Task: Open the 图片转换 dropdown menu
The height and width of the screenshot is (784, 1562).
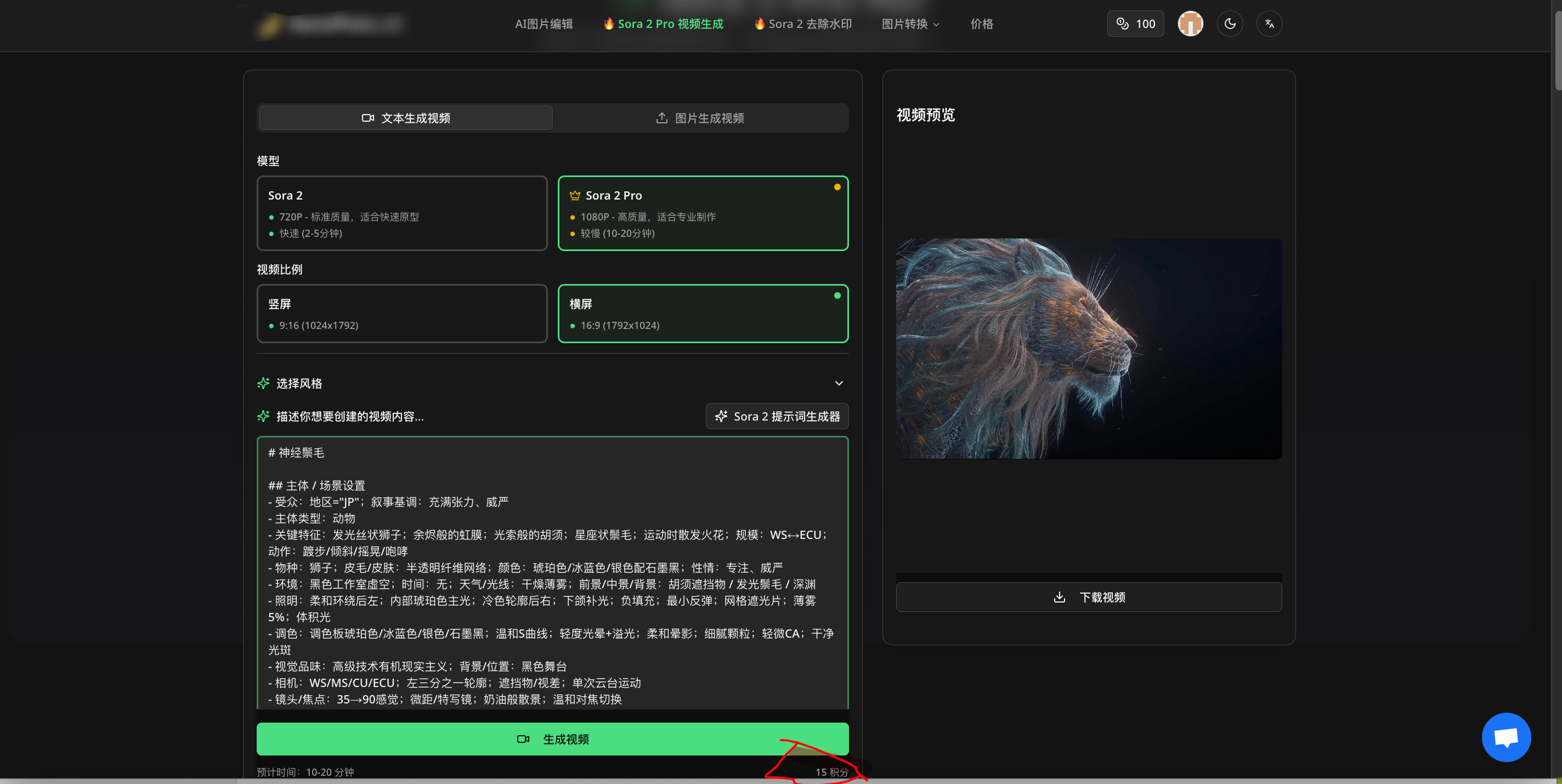Action: pyautogui.click(x=909, y=24)
